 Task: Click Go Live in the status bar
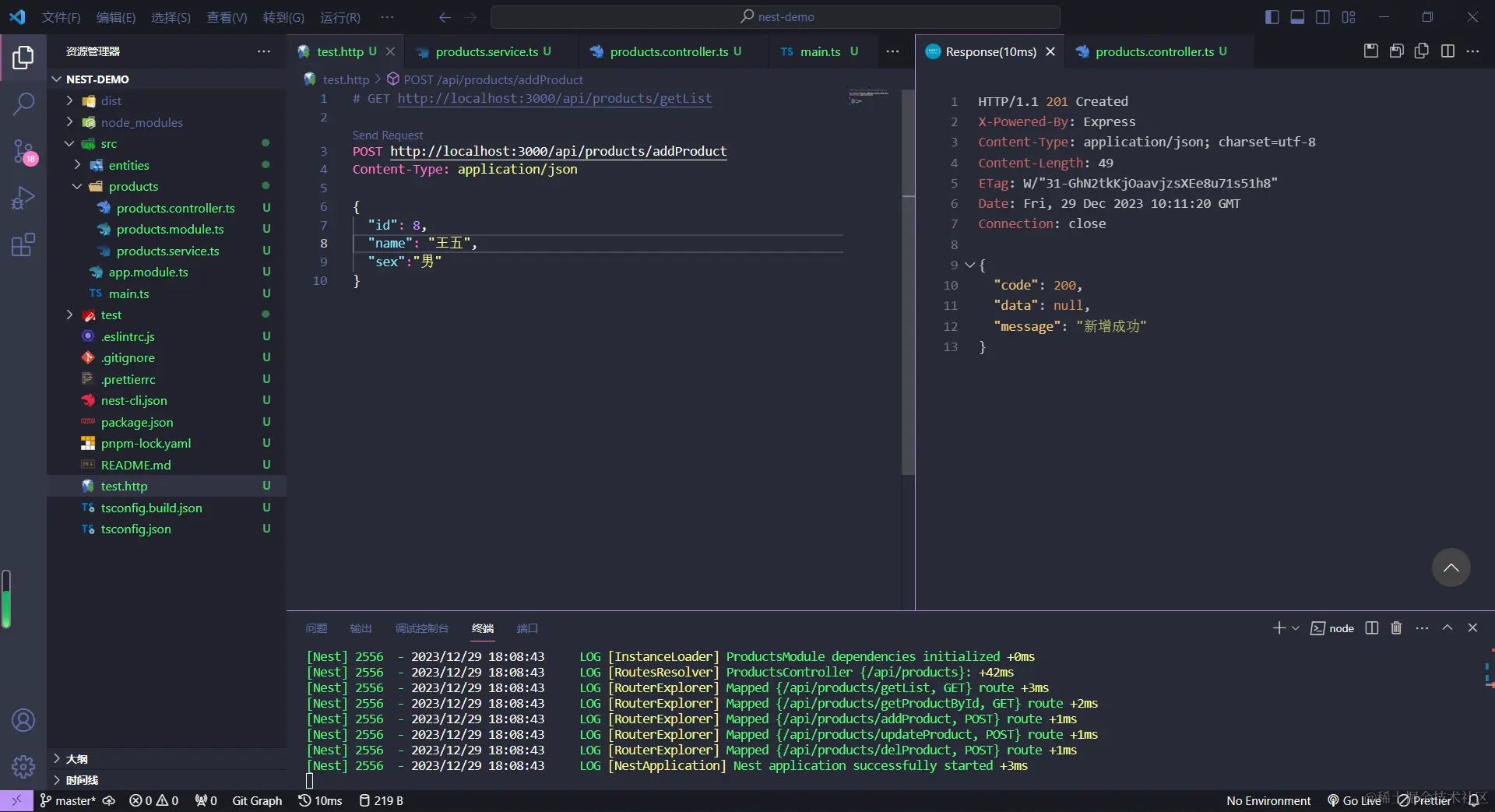click(1355, 800)
